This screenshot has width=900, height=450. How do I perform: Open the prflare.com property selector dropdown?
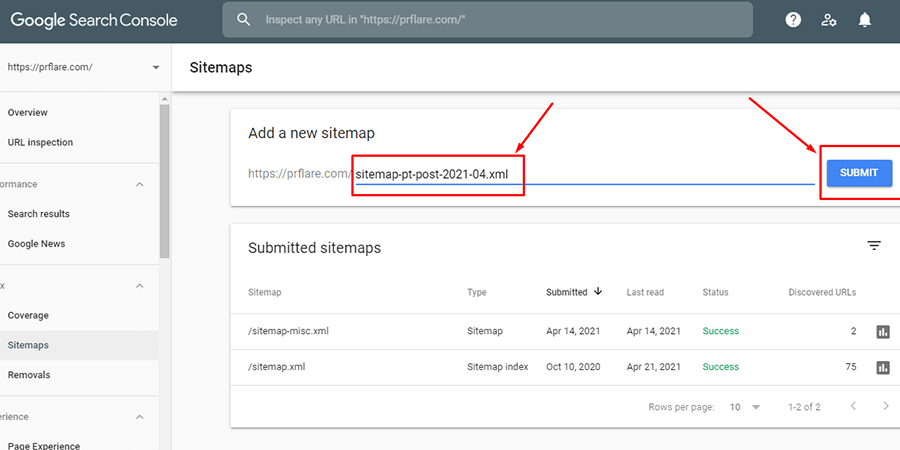pyautogui.click(x=155, y=68)
